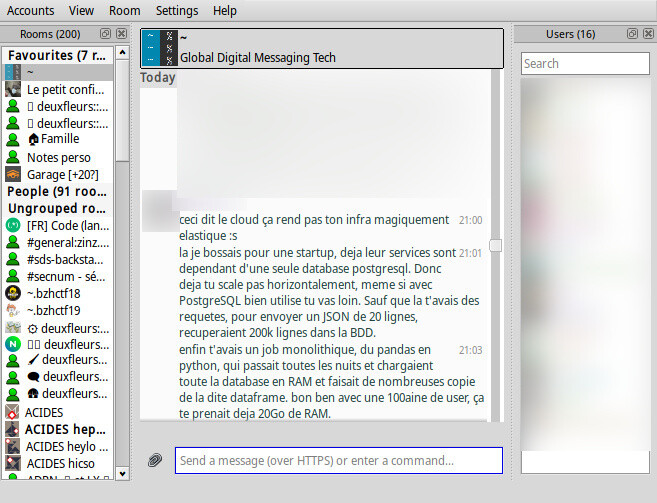This screenshot has width=657, height=503.
Task: Click the paperclip attach file icon
Action: coord(155,460)
